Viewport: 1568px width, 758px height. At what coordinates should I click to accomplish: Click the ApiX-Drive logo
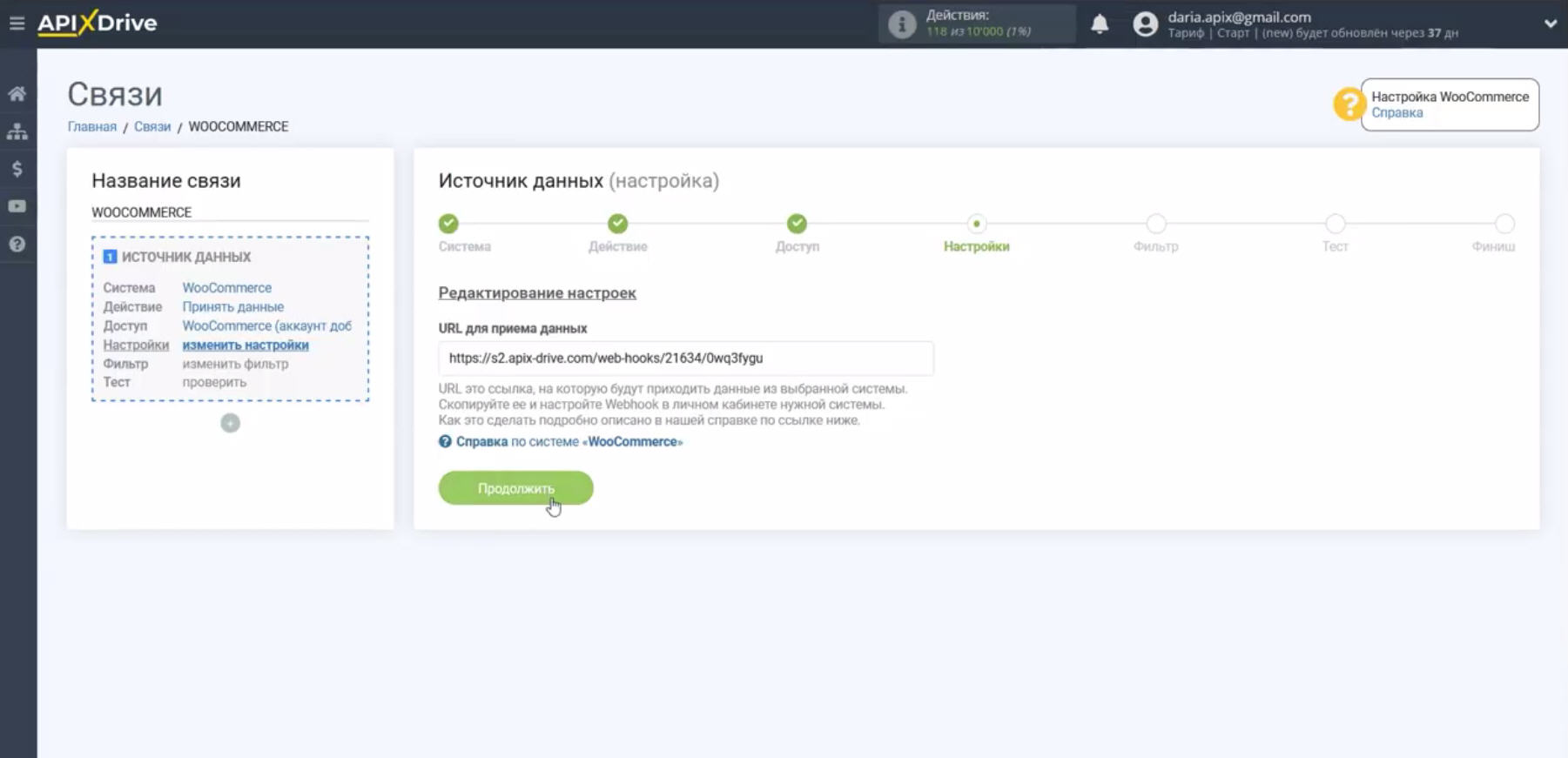pos(98,23)
